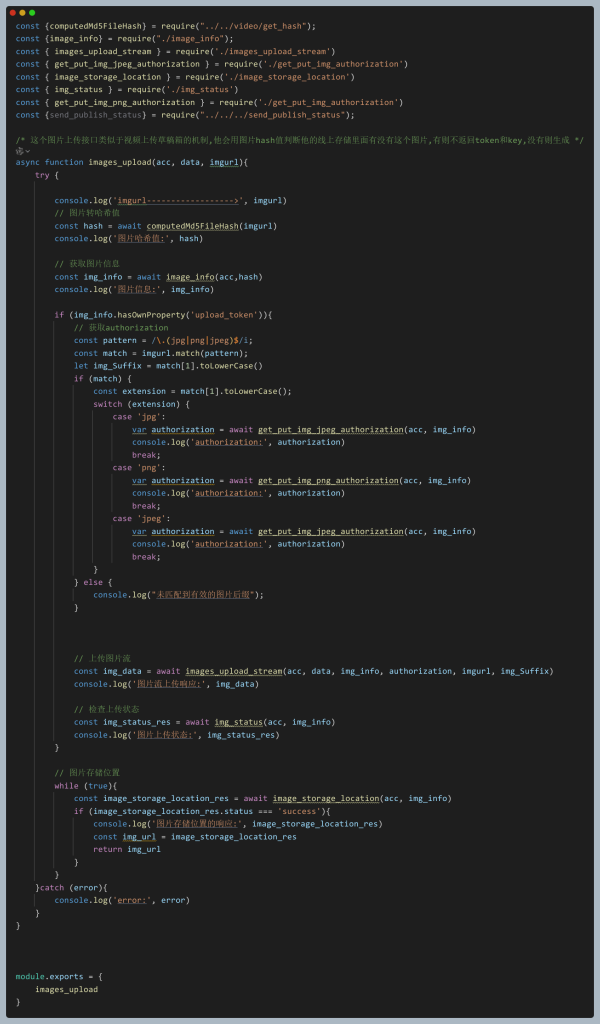Click the red close dot
The height and width of the screenshot is (1024, 600).
coord(13,13)
